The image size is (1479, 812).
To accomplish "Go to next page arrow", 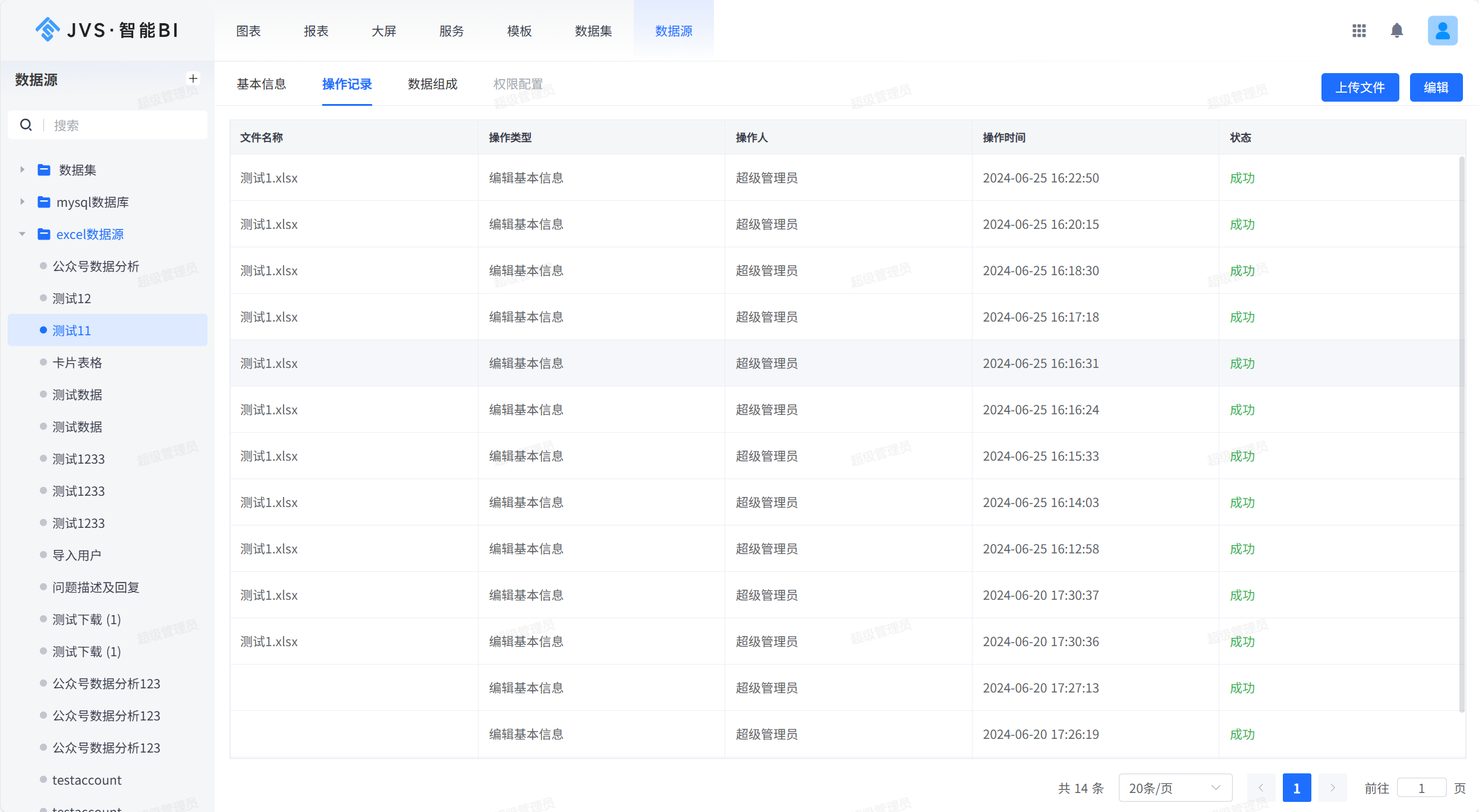I will pyautogui.click(x=1333, y=788).
